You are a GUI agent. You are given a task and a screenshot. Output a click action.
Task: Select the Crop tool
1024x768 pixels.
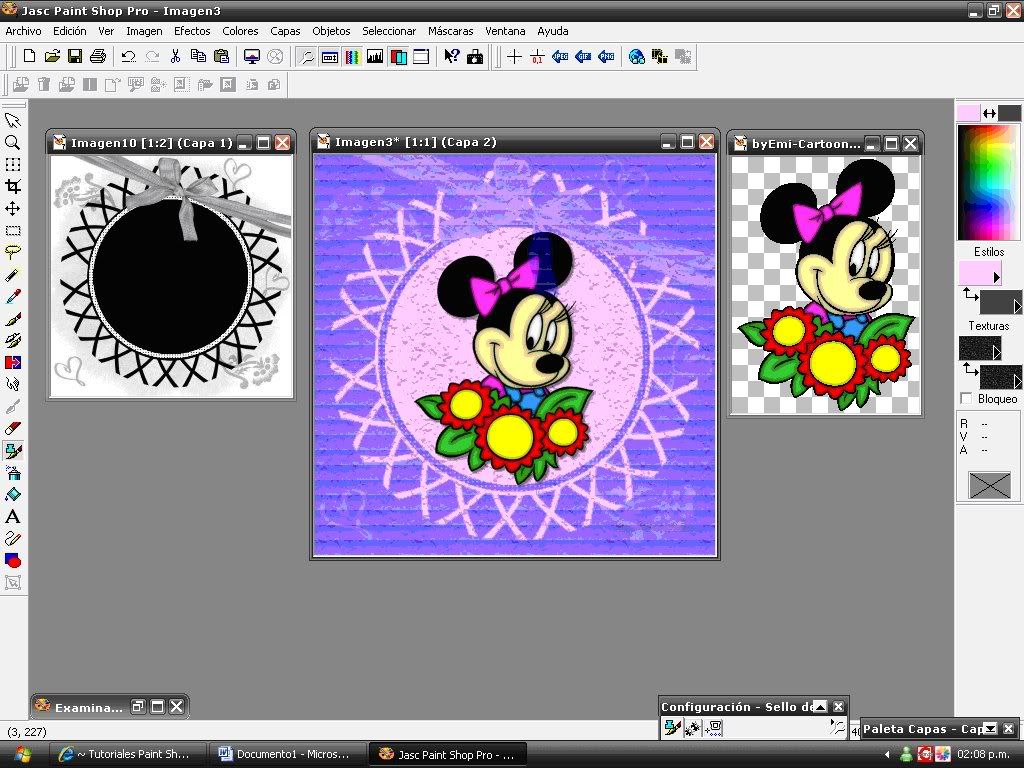[x=13, y=187]
